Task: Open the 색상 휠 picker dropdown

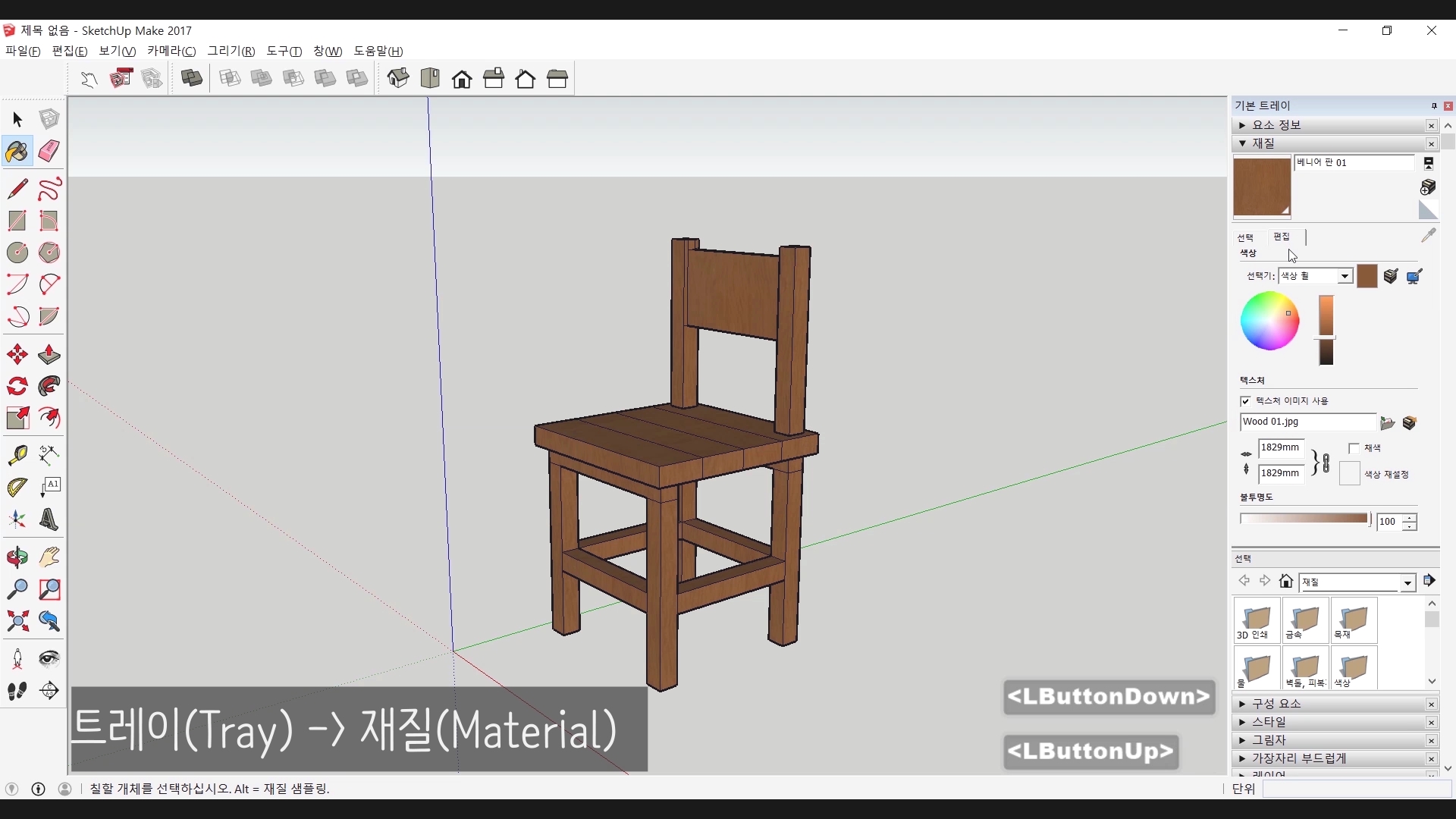Action: pyautogui.click(x=1345, y=276)
